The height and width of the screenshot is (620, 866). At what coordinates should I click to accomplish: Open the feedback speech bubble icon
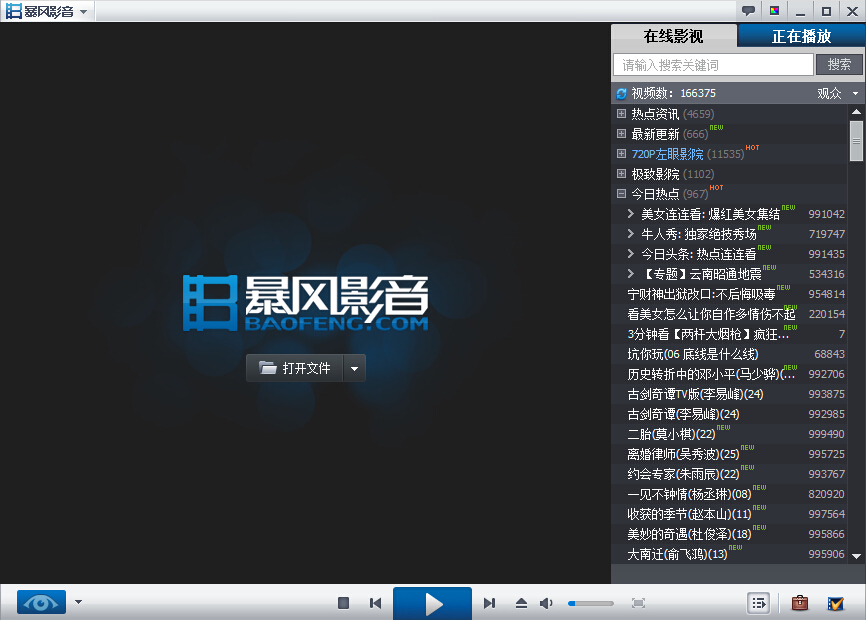coord(748,11)
